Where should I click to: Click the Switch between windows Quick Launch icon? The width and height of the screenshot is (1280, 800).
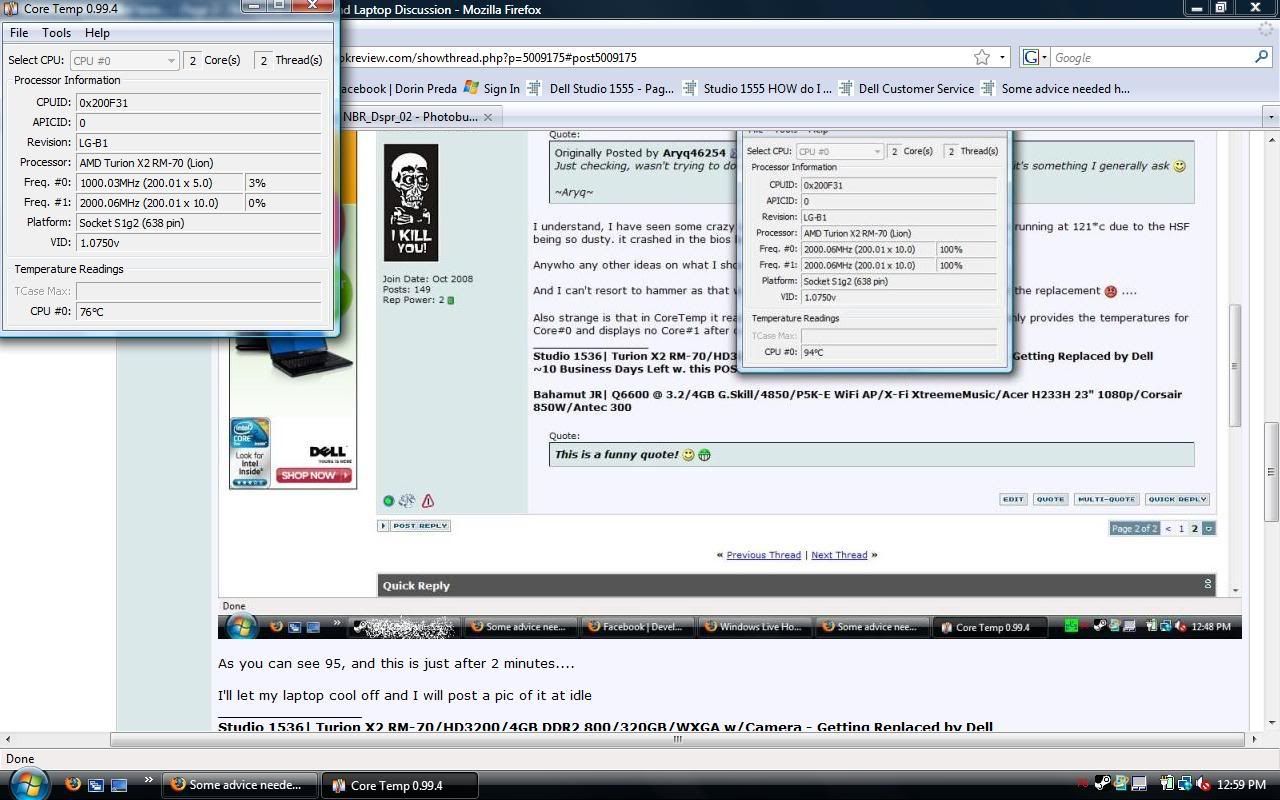(x=96, y=785)
